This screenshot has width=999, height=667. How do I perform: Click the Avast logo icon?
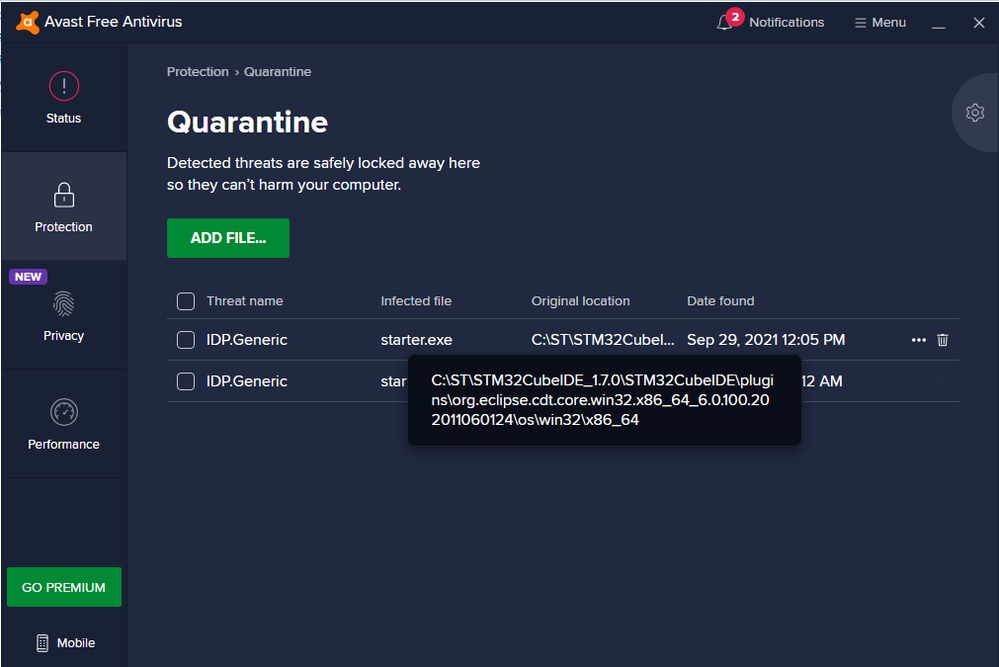(x=27, y=22)
